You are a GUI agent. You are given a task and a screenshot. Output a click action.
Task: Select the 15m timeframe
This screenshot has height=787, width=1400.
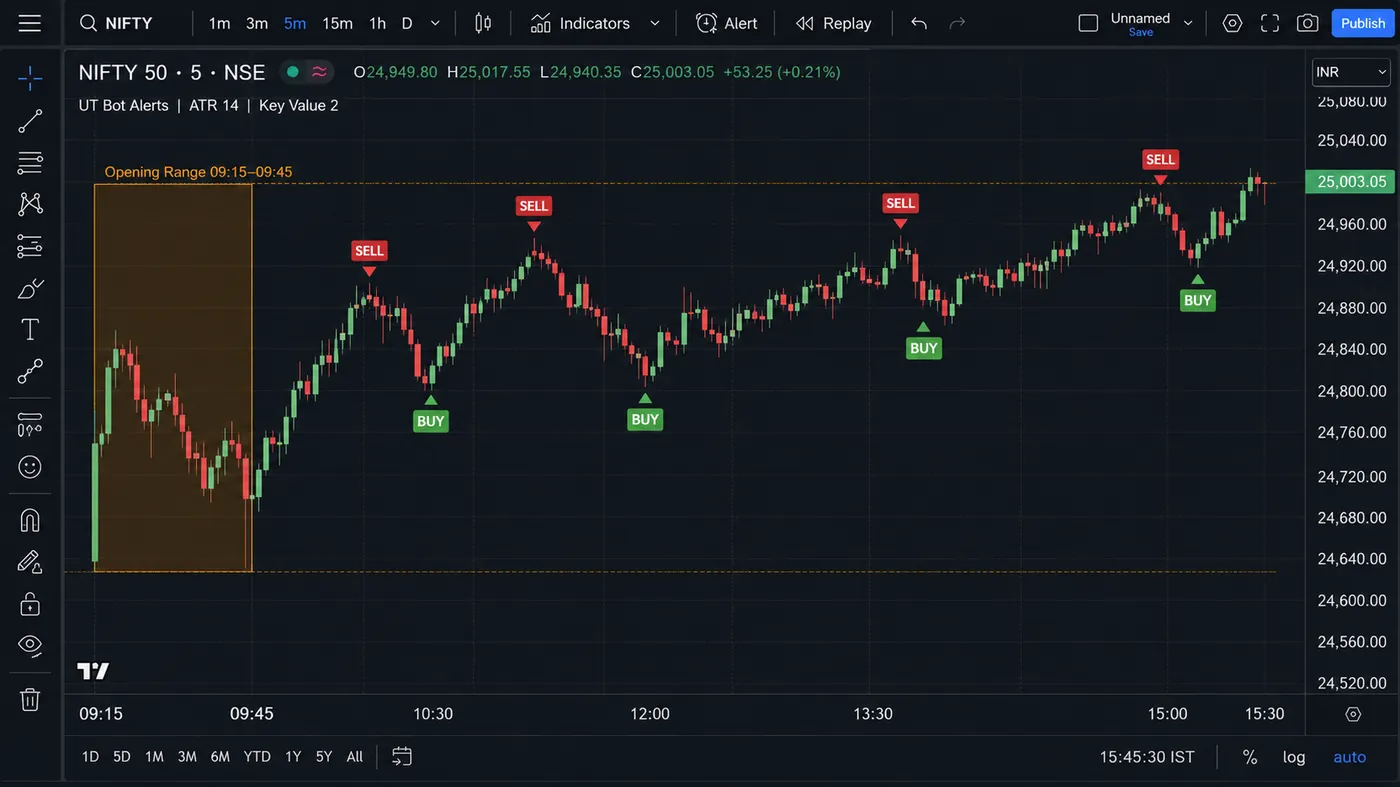click(337, 23)
